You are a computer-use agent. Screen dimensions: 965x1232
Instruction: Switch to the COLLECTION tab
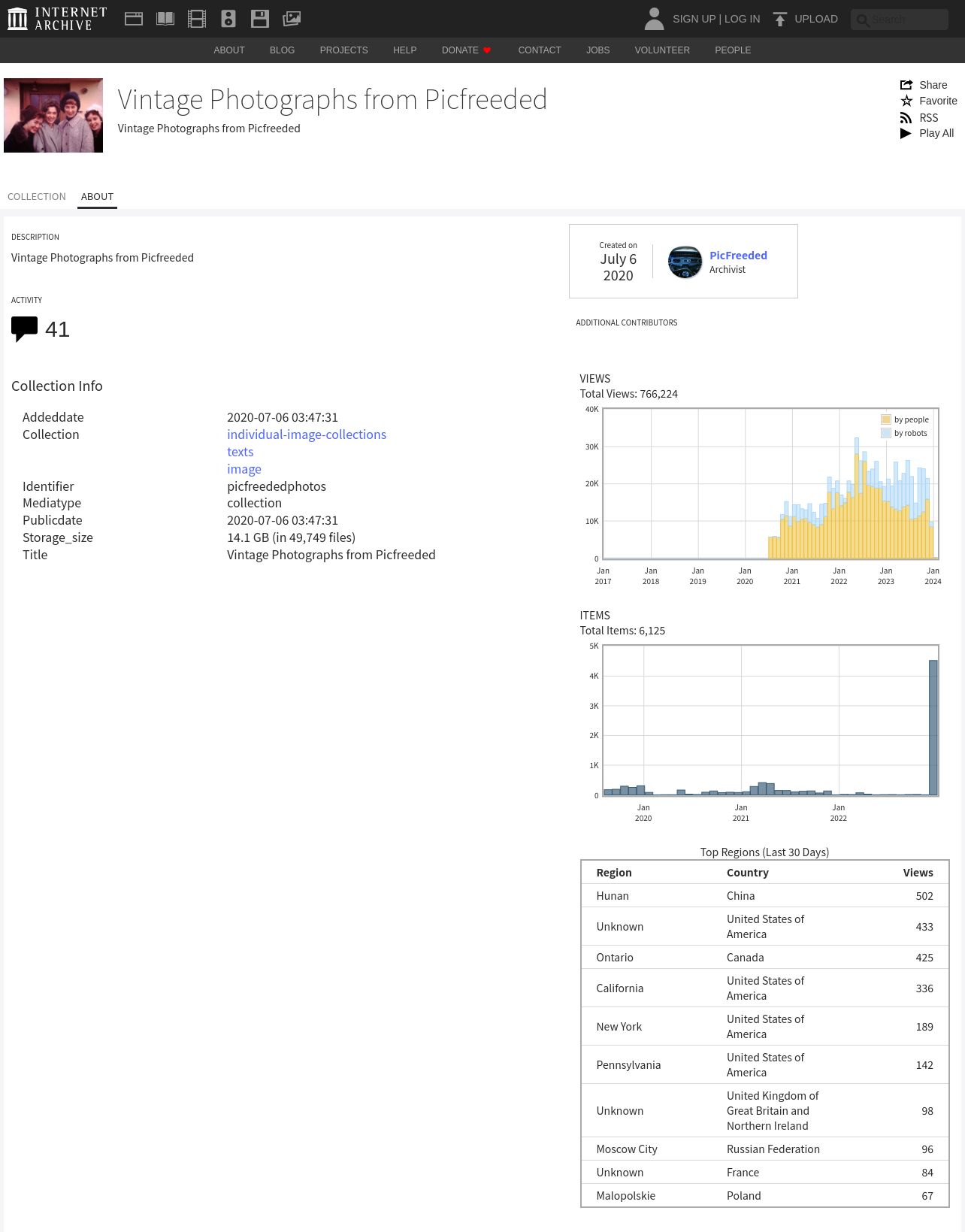(x=37, y=196)
